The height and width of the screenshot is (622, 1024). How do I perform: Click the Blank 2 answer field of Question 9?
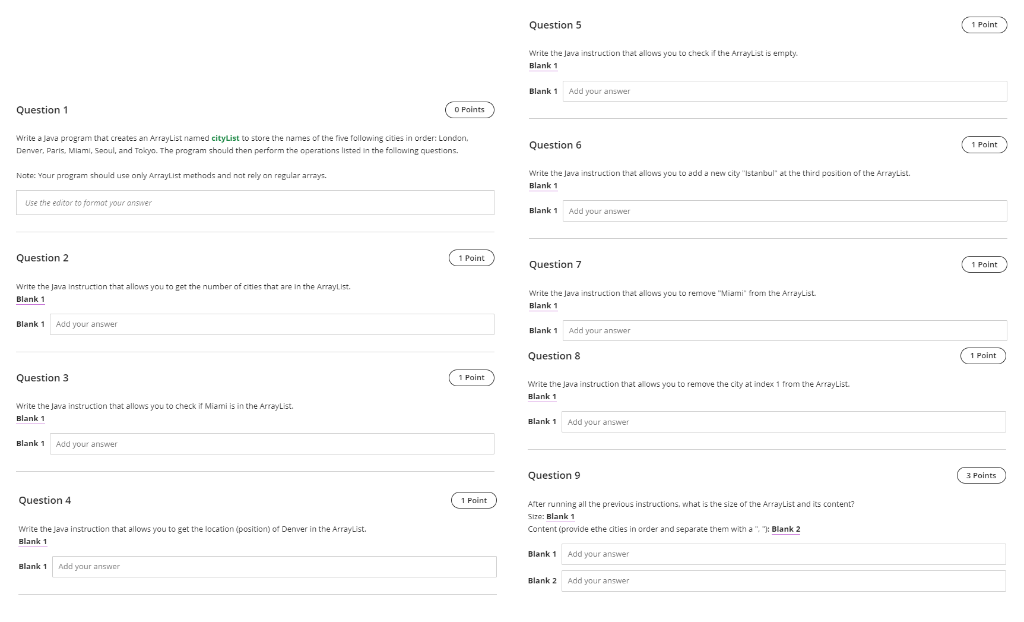point(785,580)
